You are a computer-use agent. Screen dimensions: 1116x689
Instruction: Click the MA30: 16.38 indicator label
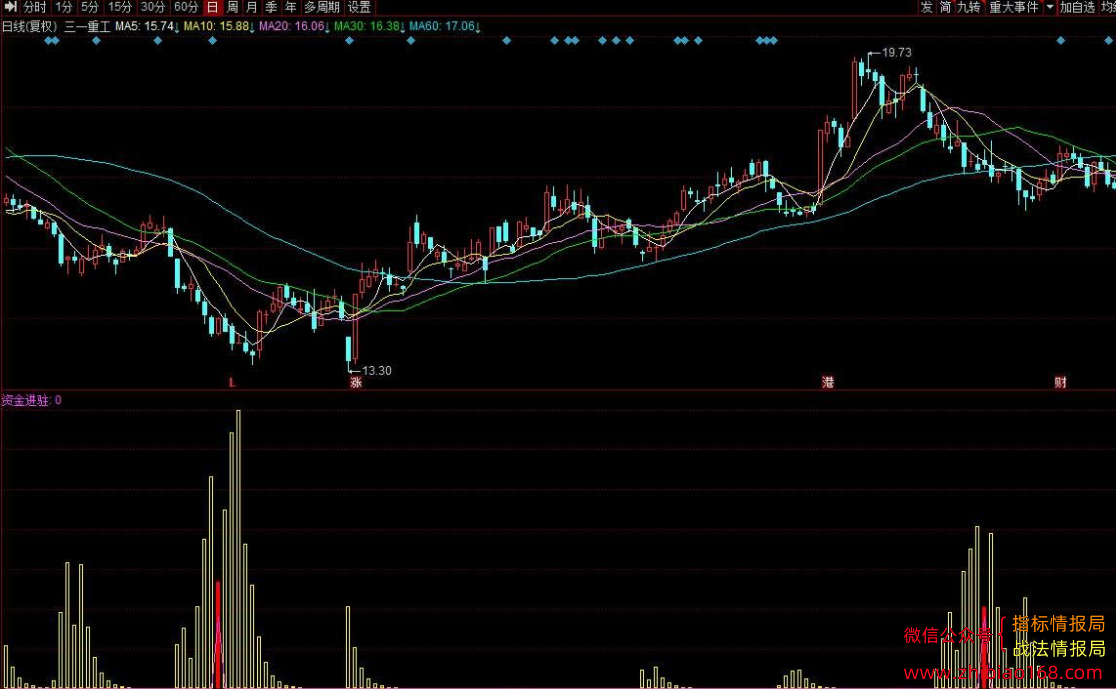369,26
